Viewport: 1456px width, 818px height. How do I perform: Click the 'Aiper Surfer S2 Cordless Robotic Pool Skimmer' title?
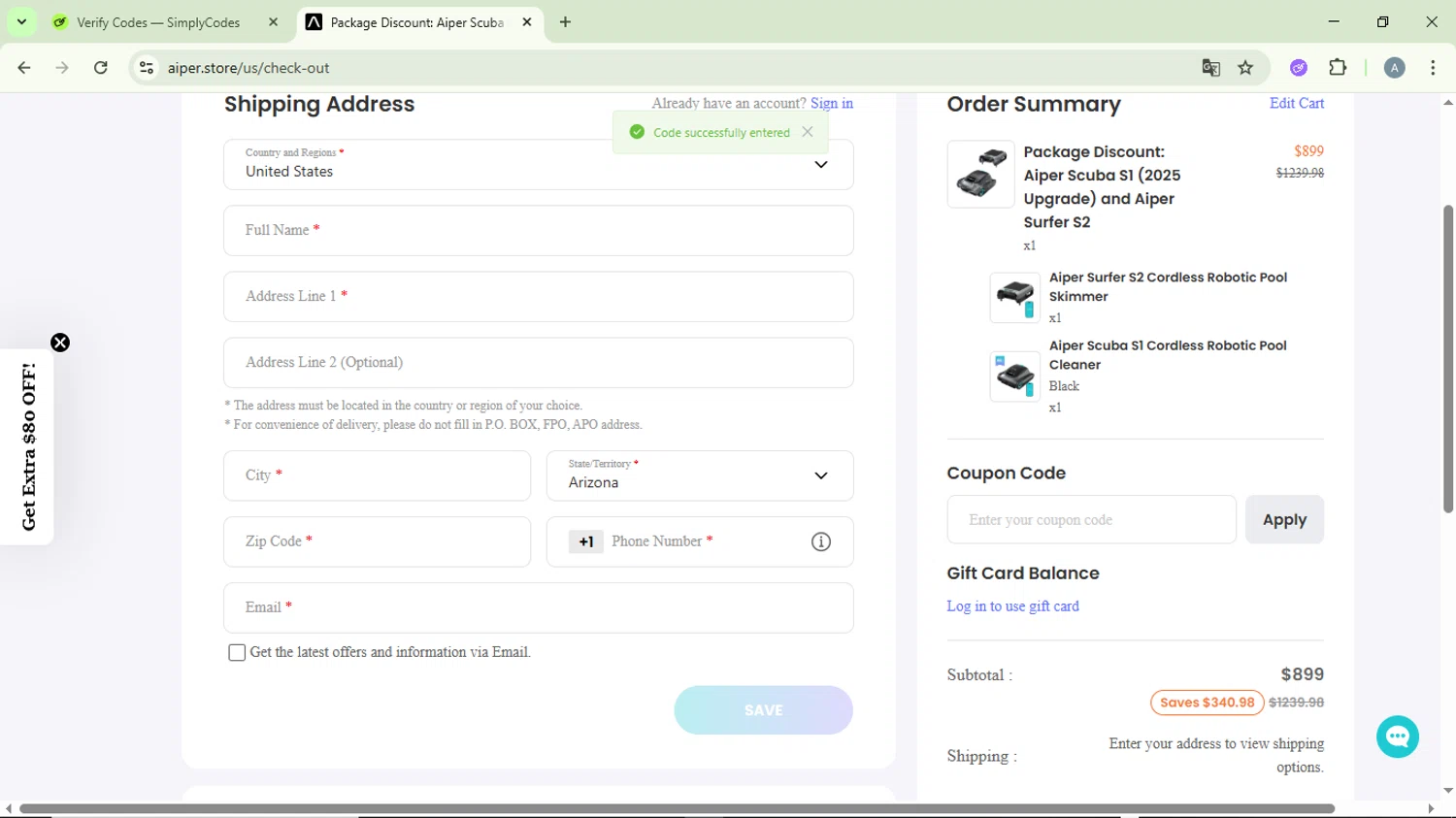[1168, 286]
